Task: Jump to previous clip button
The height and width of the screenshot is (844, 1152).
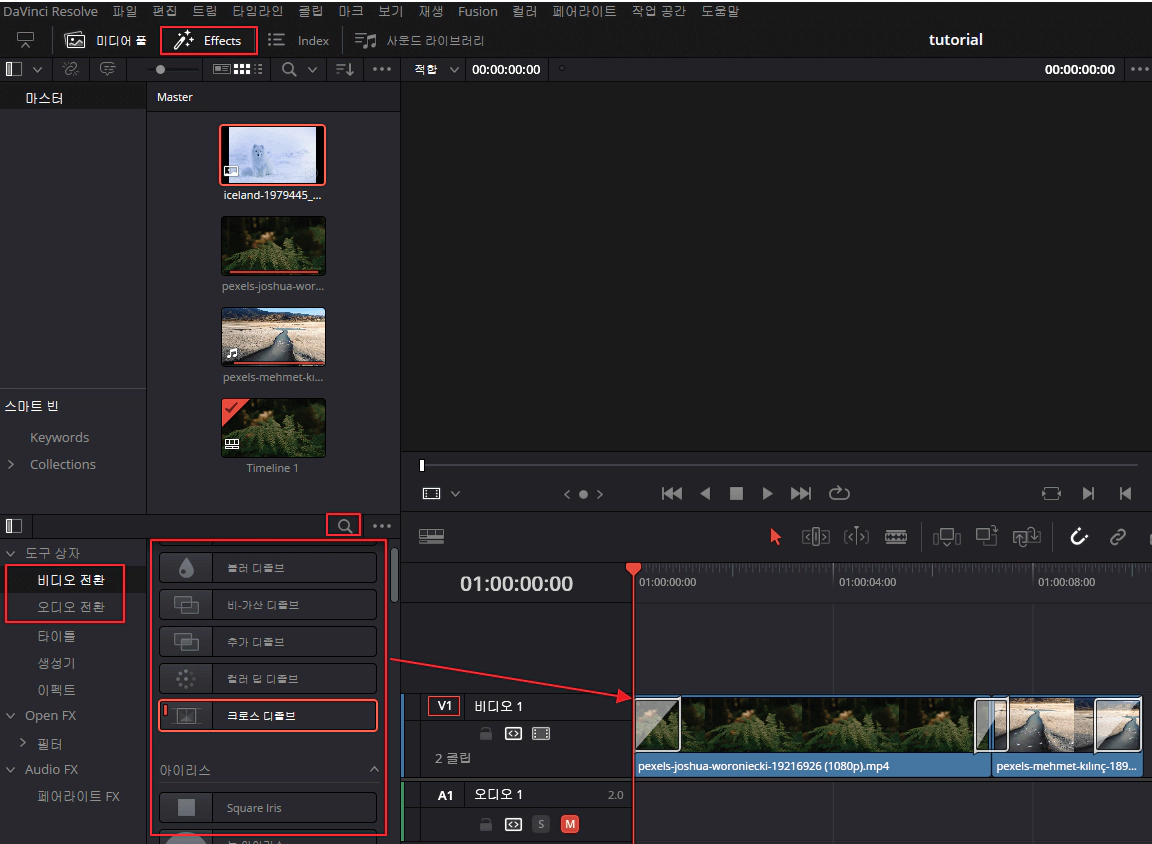Action: (x=1126, y=494)
